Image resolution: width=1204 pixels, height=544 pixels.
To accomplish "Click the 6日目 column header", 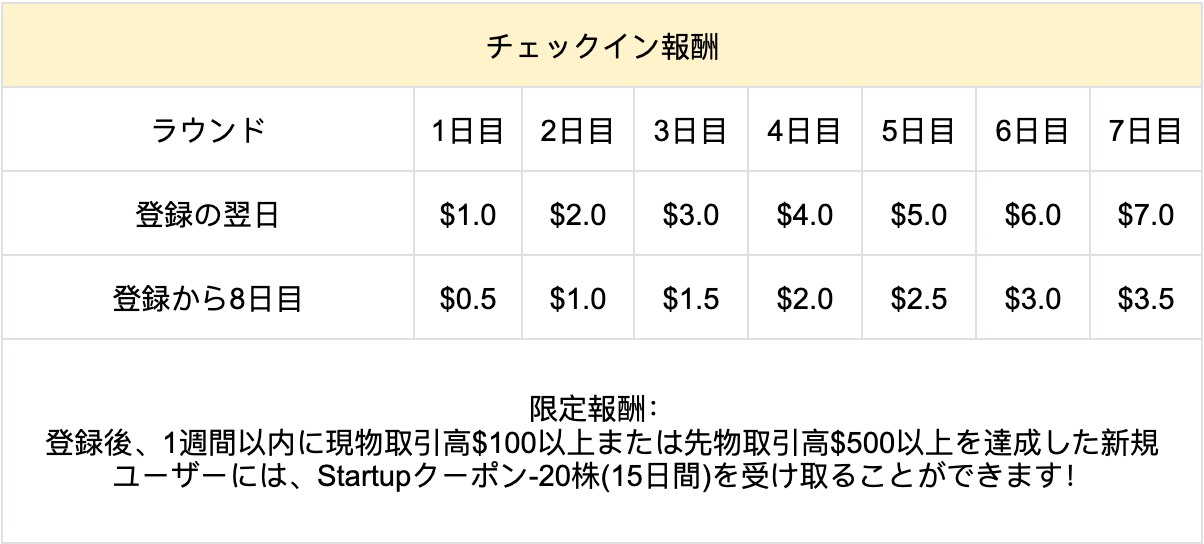I will pyautogui.click(x=1031, y=131).
